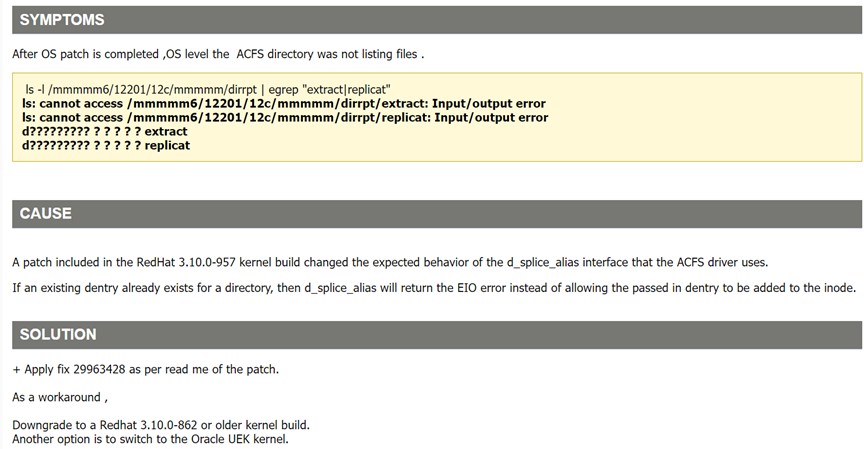Screen dimensions: 864x449
Task: Click the egrep "extract|replicat" pattern text
Action: [x=330, y=89]
